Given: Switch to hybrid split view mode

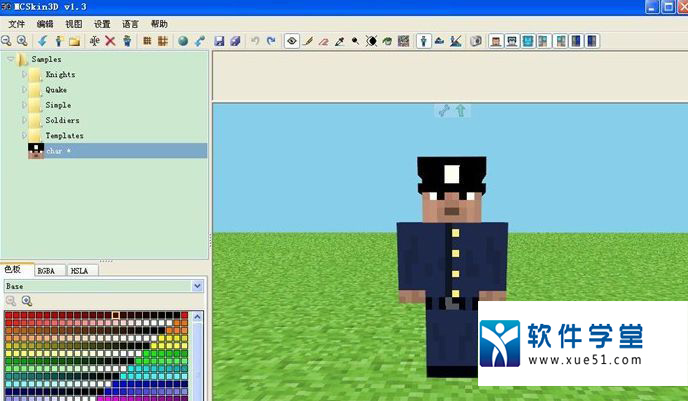Looking at the screenshot, I should pos(456,41).
